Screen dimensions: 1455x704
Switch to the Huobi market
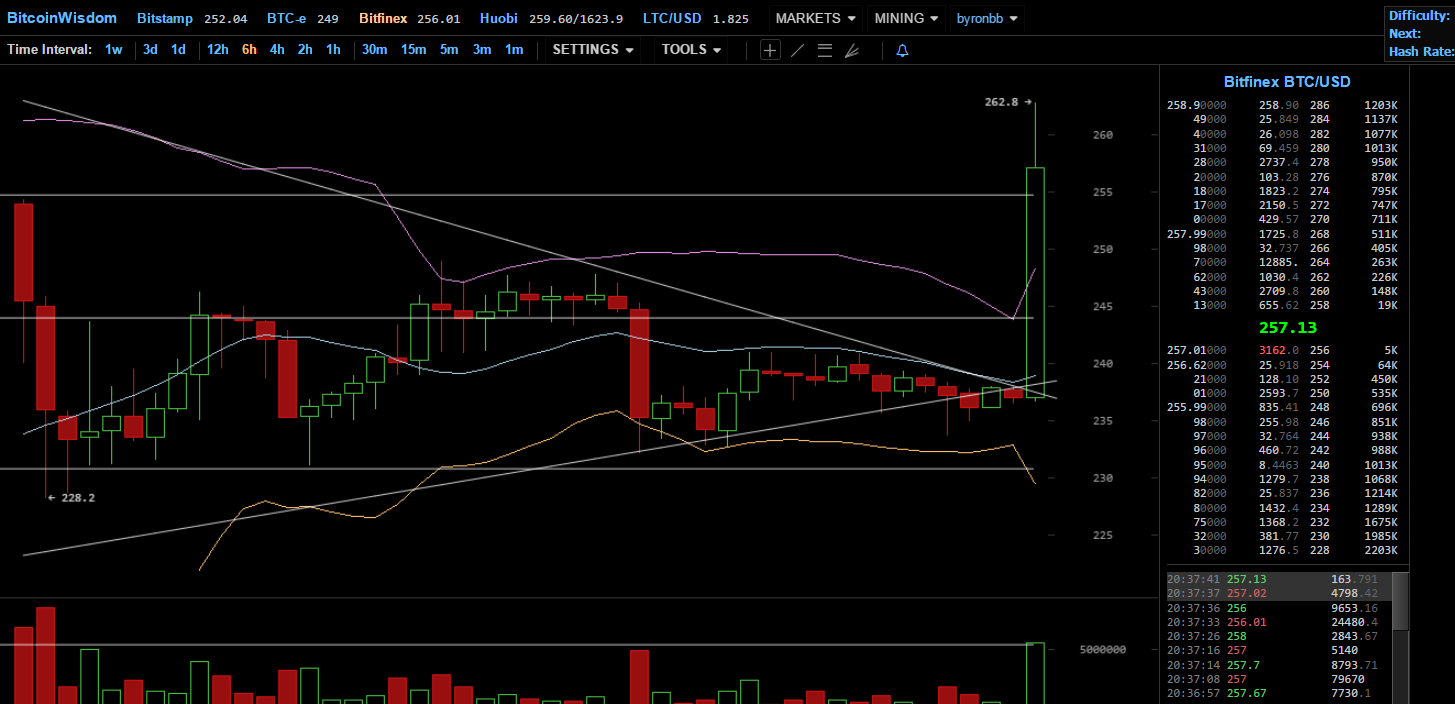point(499,18)
